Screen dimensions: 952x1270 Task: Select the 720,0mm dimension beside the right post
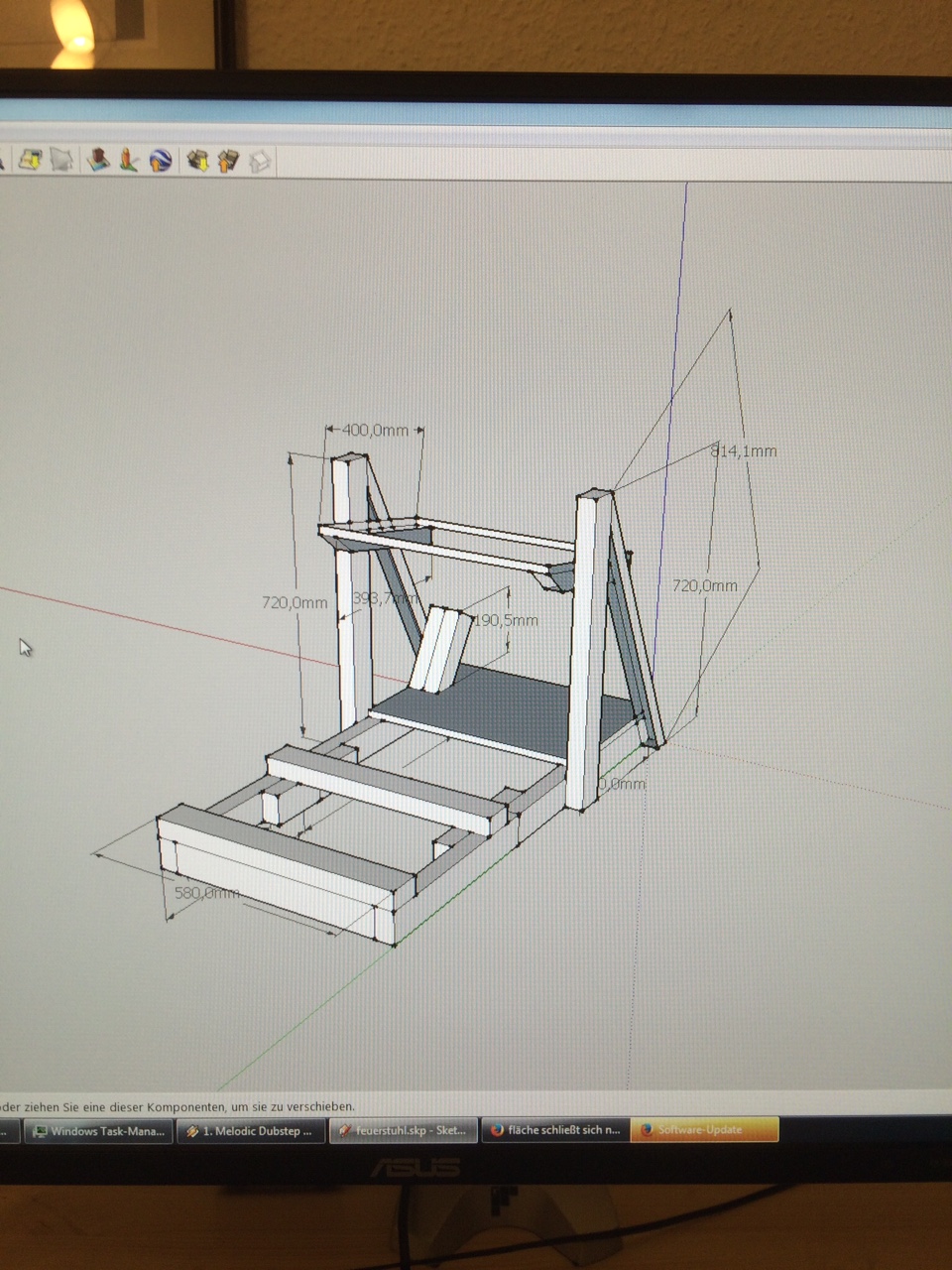(705, 585)
